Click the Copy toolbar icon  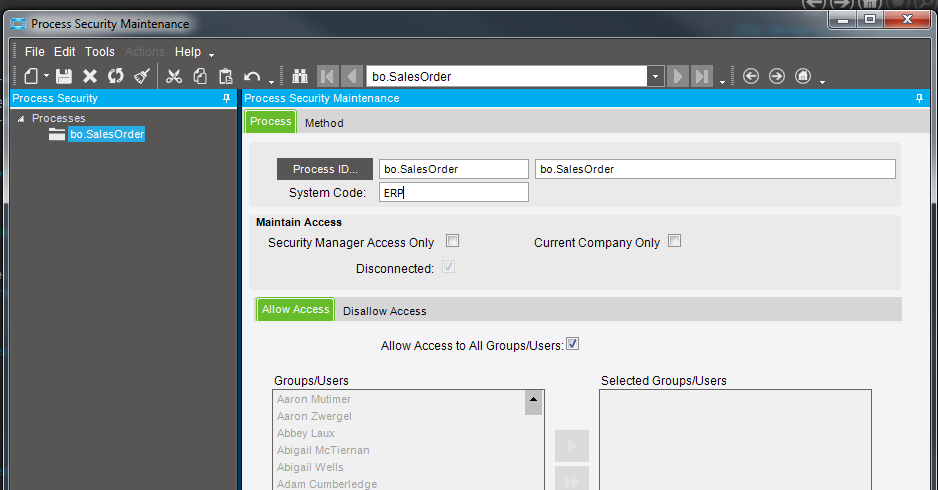coord(200,77)
